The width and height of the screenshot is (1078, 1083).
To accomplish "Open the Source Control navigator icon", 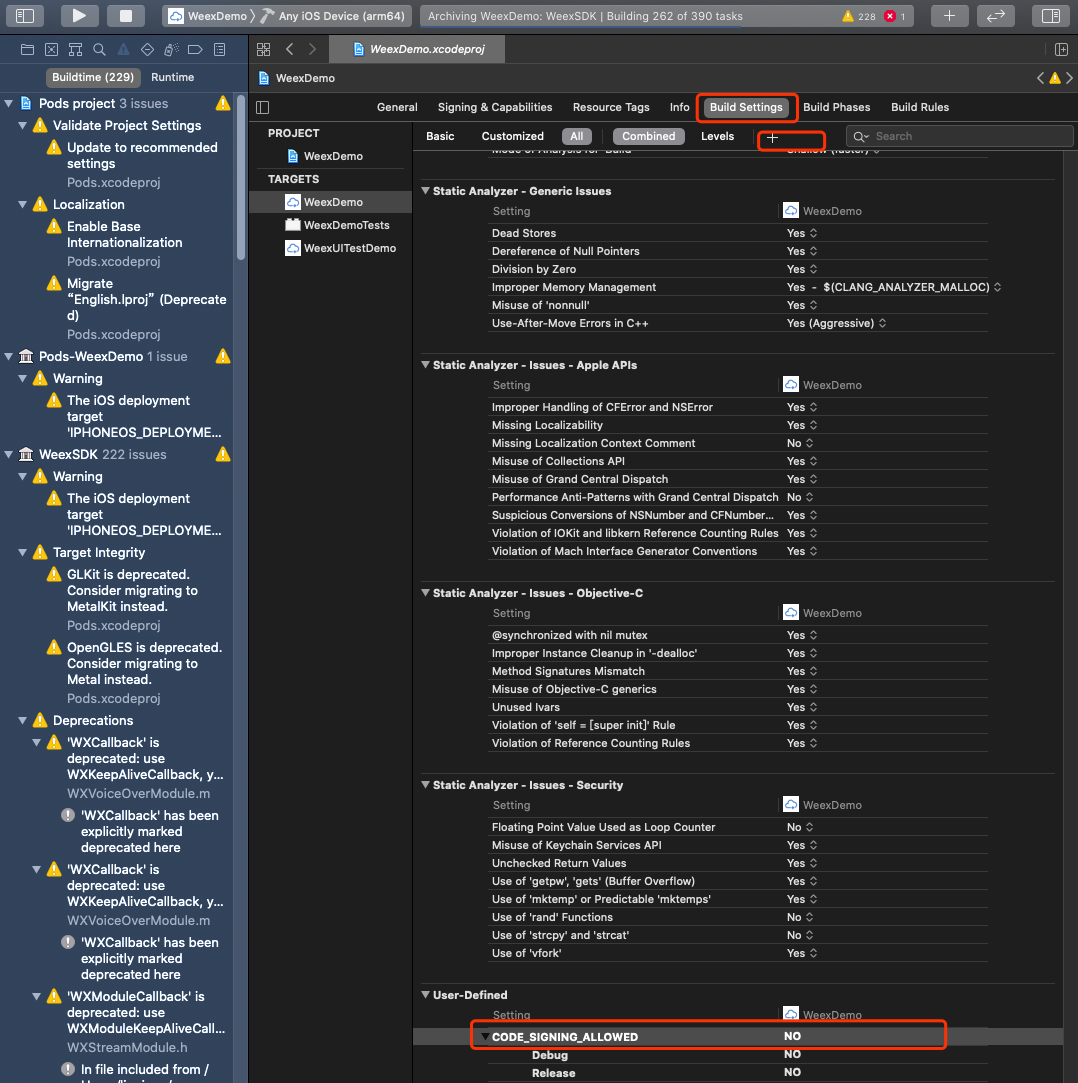I will coord(52,49).
